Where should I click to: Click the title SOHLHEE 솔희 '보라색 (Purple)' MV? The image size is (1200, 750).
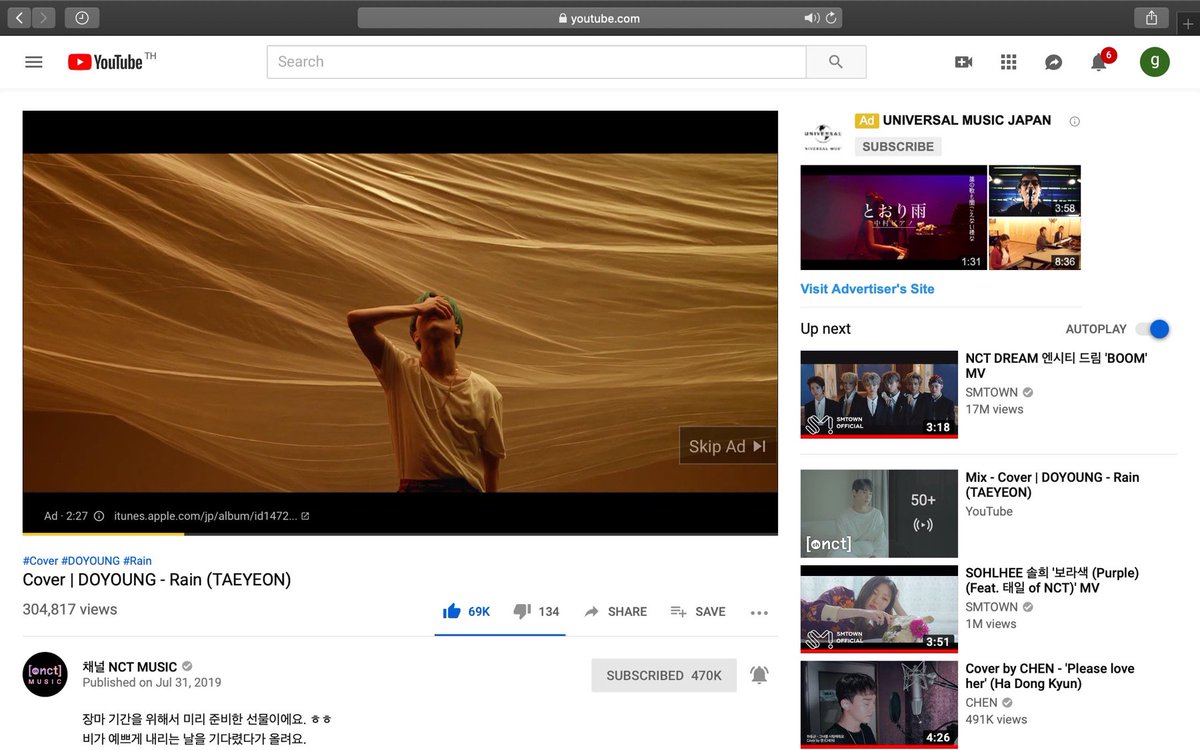coord(1052,580)
